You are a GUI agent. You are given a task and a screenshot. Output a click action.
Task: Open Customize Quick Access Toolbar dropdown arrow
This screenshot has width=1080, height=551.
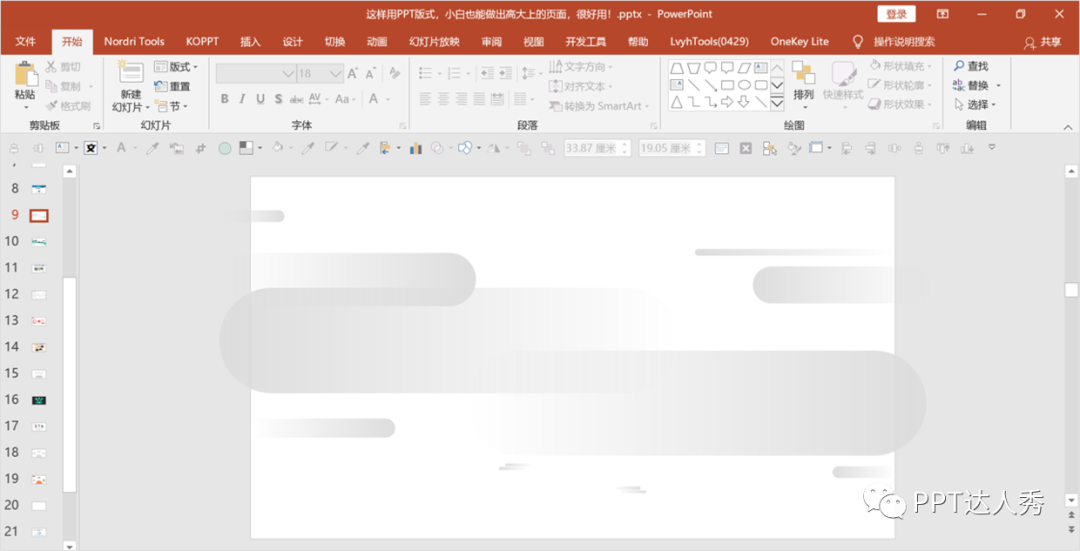(992, 147)
